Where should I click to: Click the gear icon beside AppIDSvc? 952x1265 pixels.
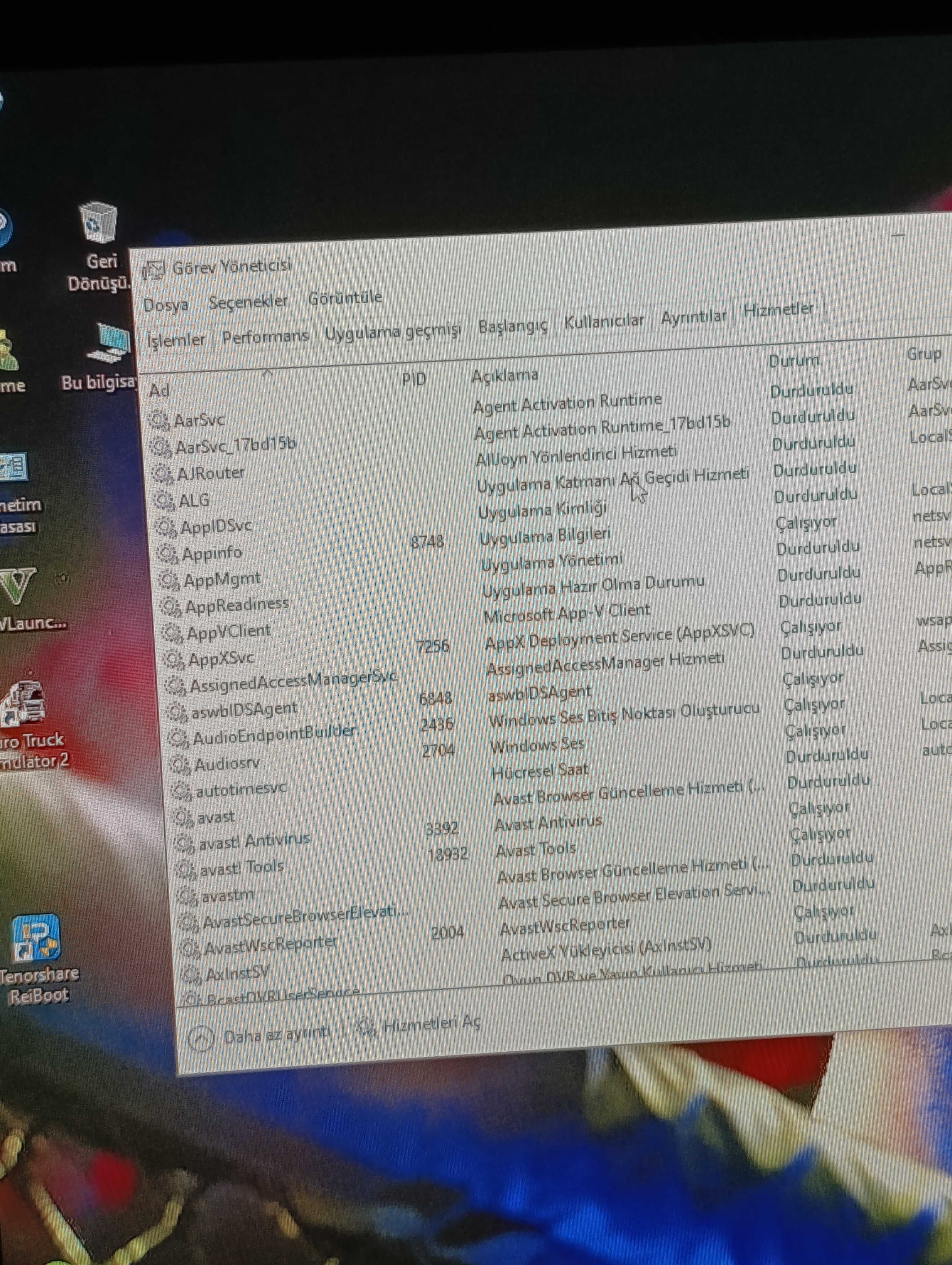[166, 527]
